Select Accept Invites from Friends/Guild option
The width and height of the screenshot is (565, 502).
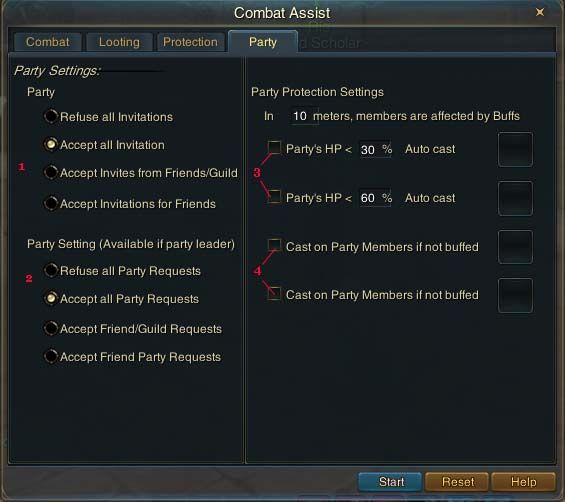tap(51, 173)
